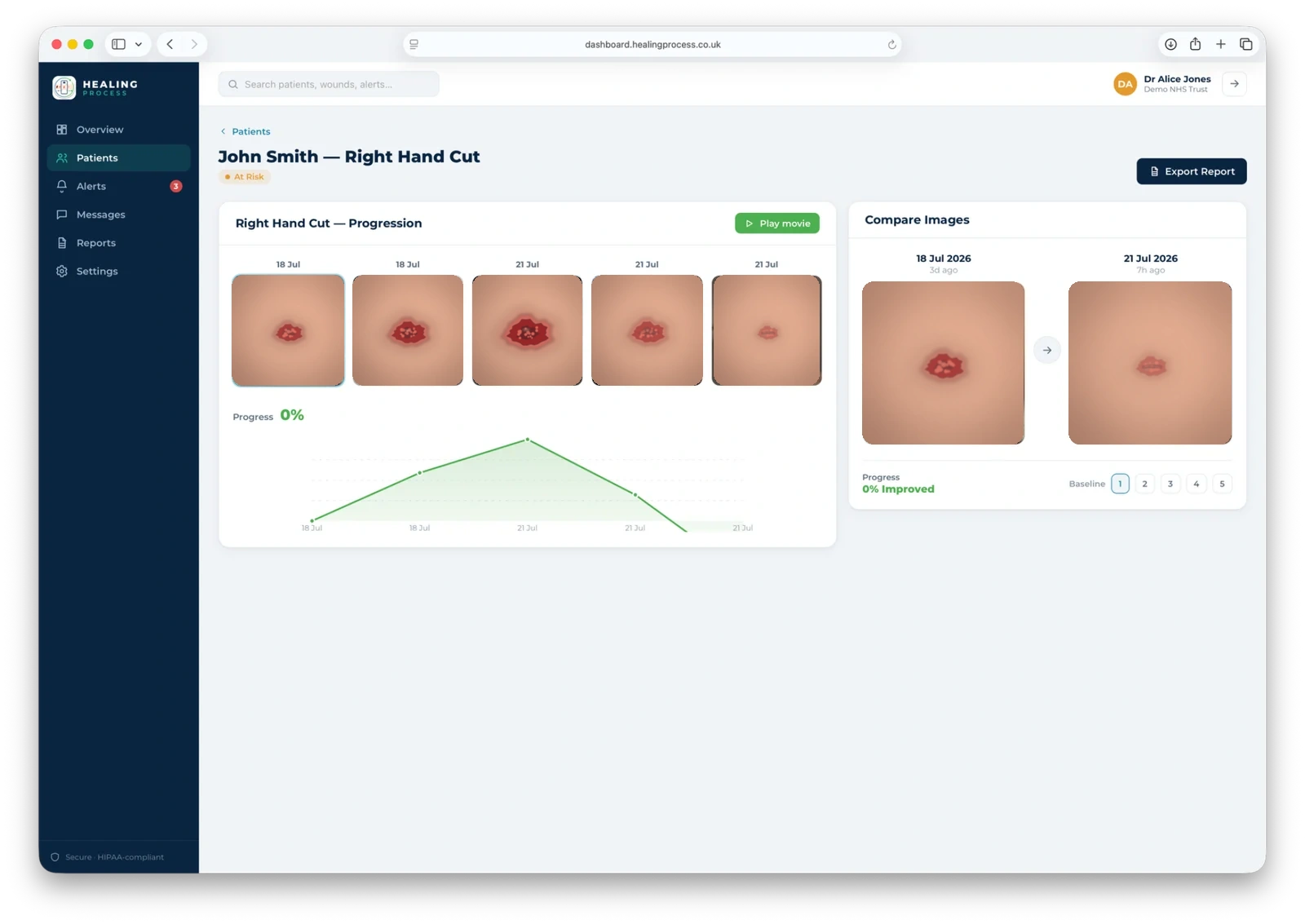This screenshot has height=924, width=1305.
Task: Click the page reader icon in address bar
Action: (x=414, y=44)
